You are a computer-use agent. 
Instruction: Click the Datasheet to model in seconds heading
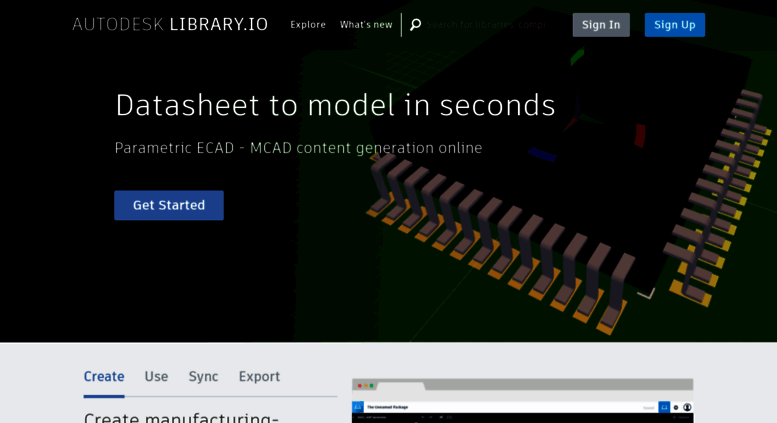335,105
